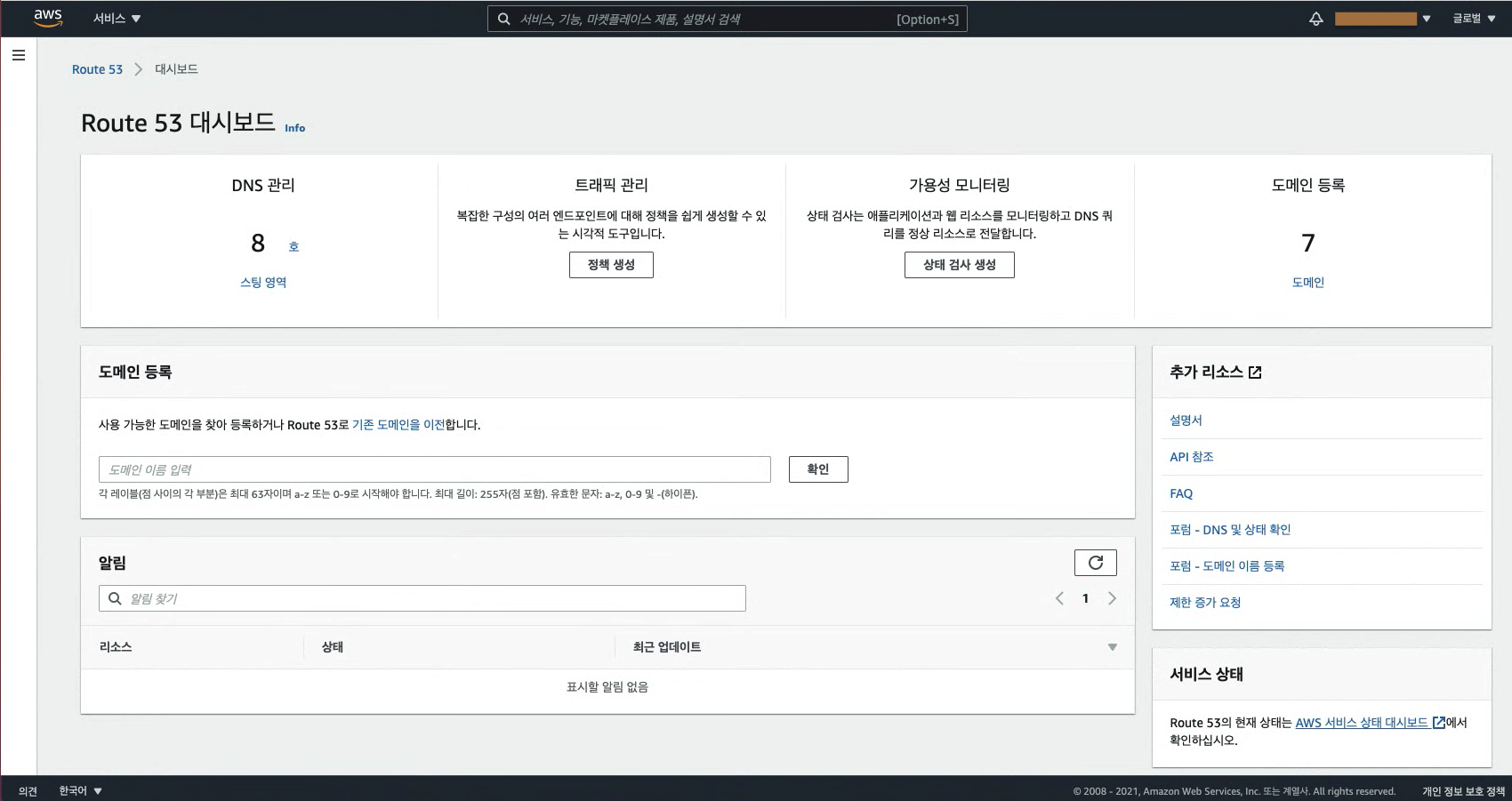Open the 추가 리소스 external link icon

coord(1255,372)
